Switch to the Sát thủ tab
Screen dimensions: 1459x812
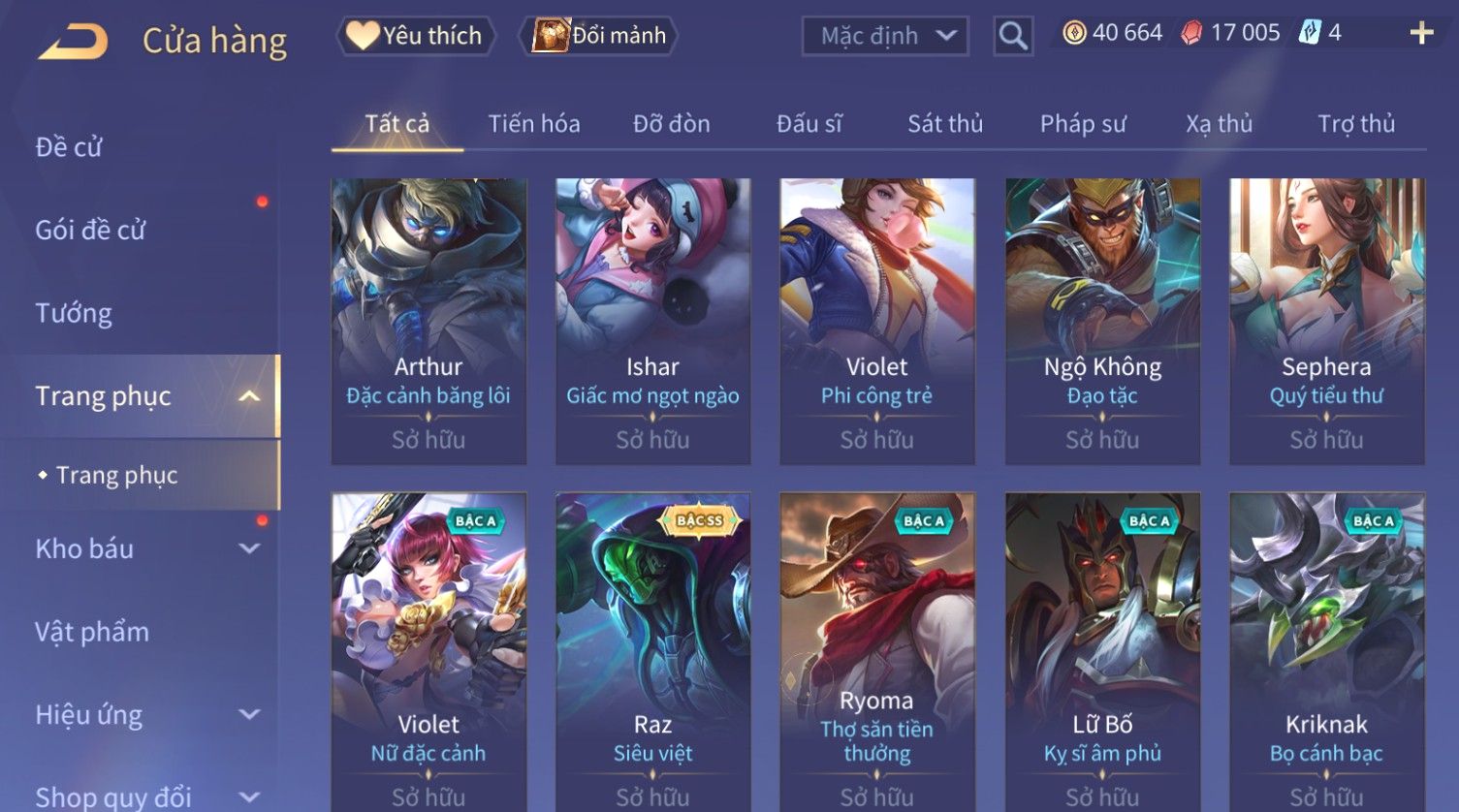tap(945, 124)
